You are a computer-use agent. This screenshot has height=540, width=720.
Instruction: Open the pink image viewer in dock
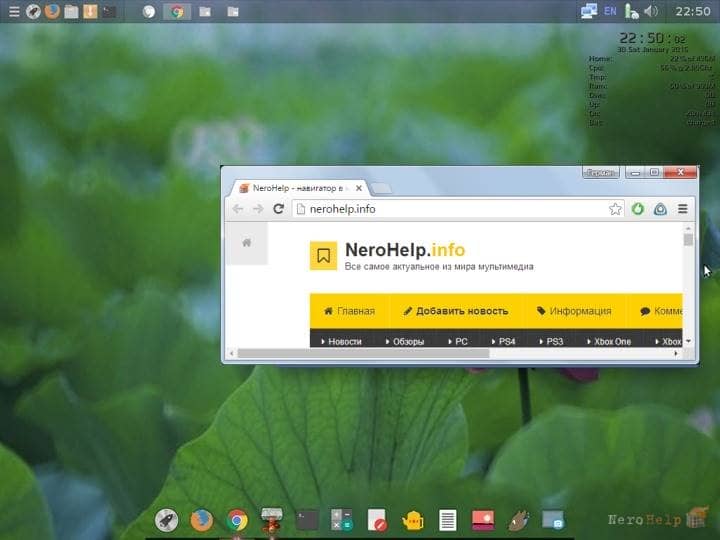point(483,520)
